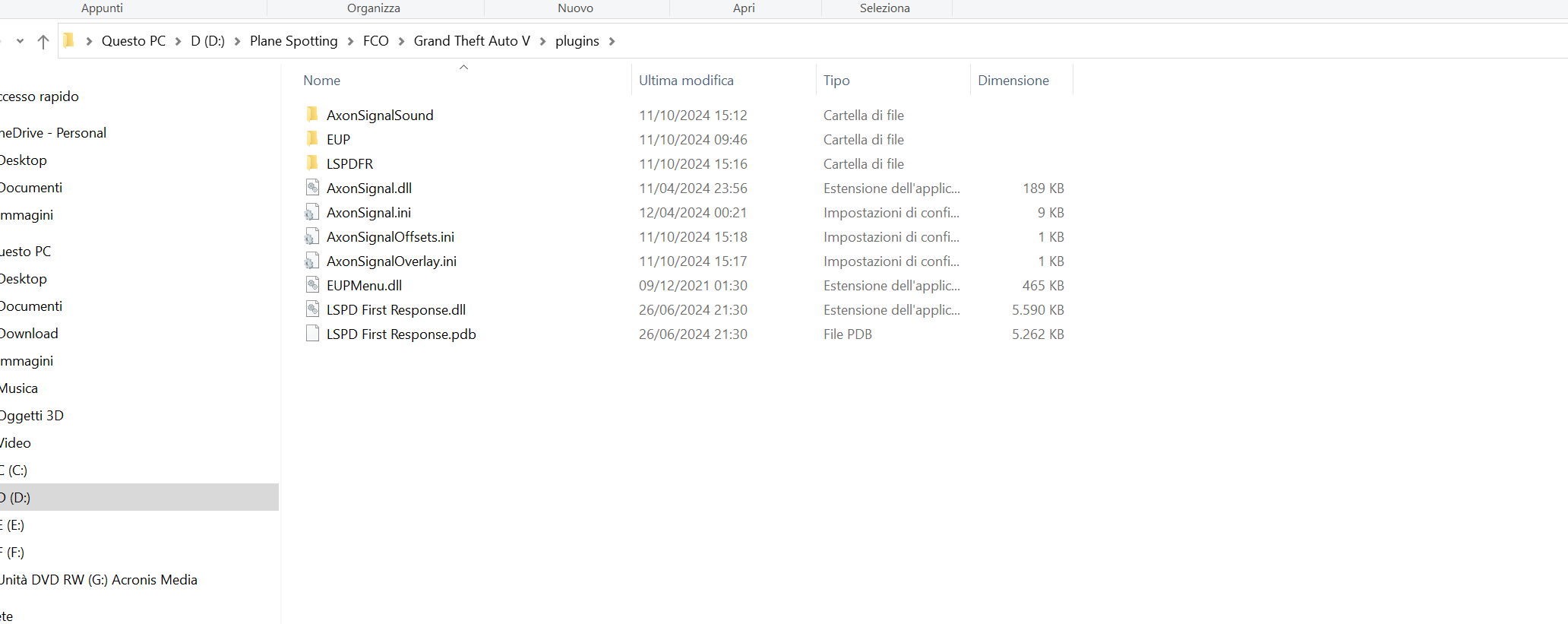Sort files by the Tipo column header

[836, 81]
